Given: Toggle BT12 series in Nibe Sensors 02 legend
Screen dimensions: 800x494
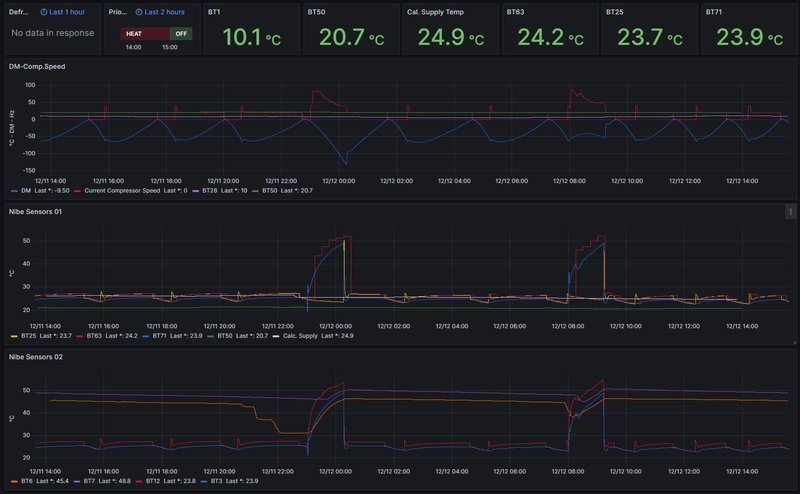Looking at the screenshot, I should [x=153, y=481].
